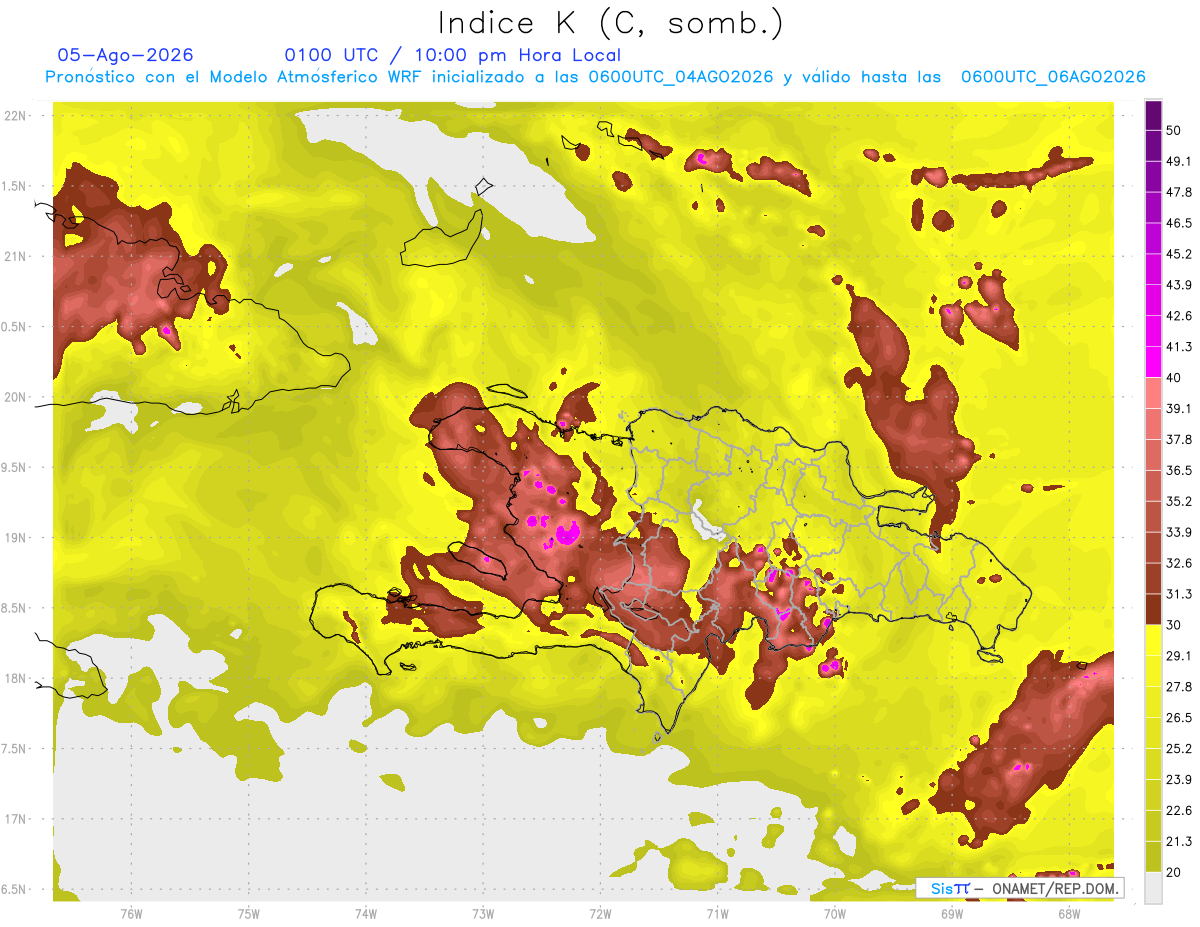Click the "71W" longitude axis label
Image resolution: width=1200 pixels, height=927 pixels.
(x=717, y=914)
